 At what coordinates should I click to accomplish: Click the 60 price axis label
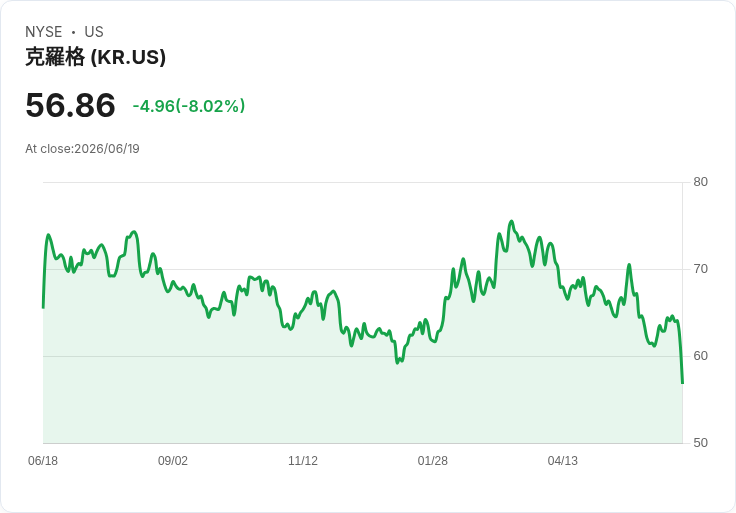point(700,356)
